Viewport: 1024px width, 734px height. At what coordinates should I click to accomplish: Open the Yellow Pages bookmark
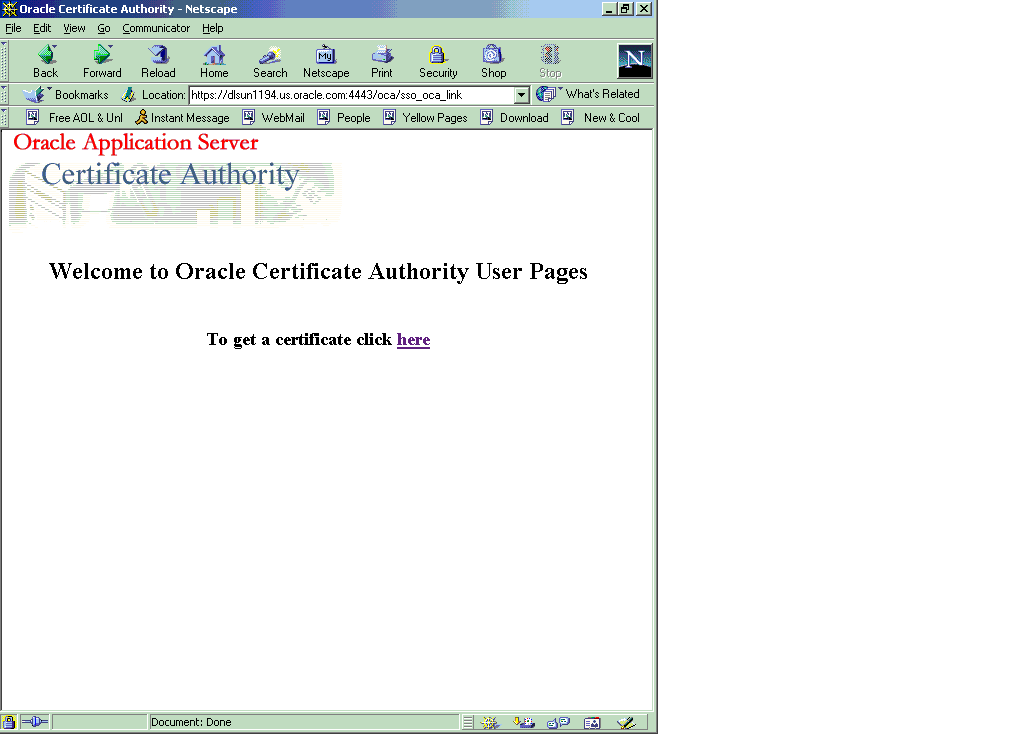pyautogui.click(x=426, y=118)
